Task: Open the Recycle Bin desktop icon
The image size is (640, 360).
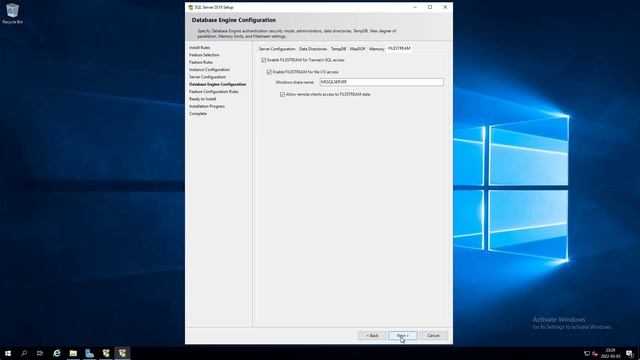Action: click(12, 13)
